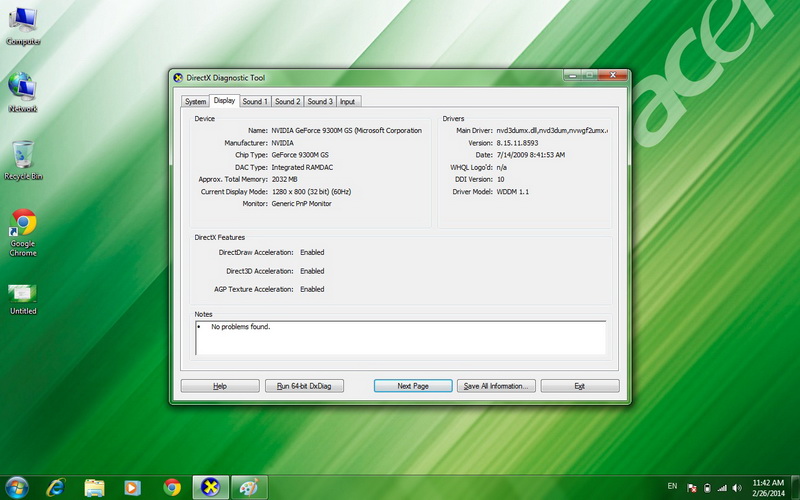Select the Untitled file on desktop

[x=23, y=299]
